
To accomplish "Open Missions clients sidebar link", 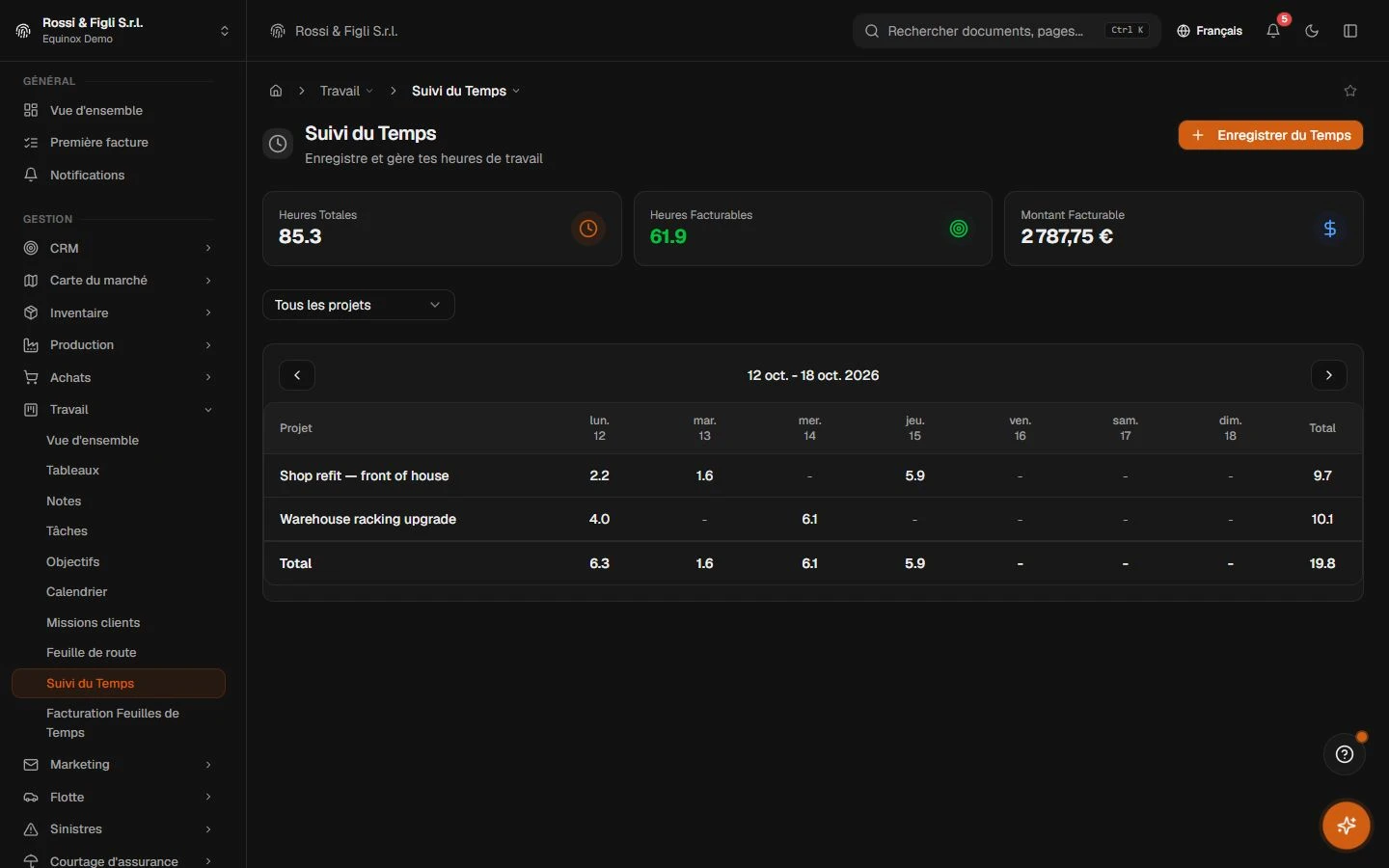I will pyautogui.click(x=119, y=623).
